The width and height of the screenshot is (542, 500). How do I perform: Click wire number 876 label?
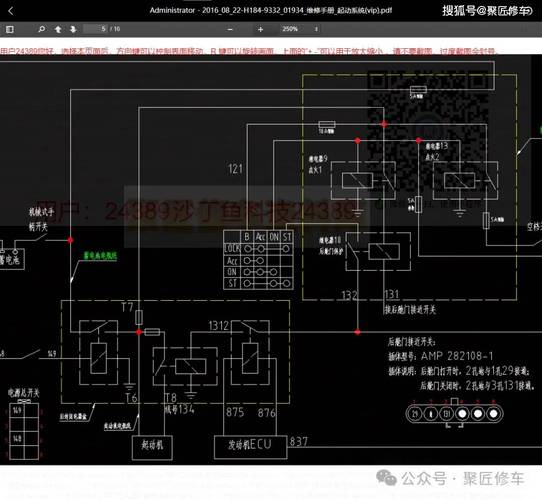tap(267, 412)
